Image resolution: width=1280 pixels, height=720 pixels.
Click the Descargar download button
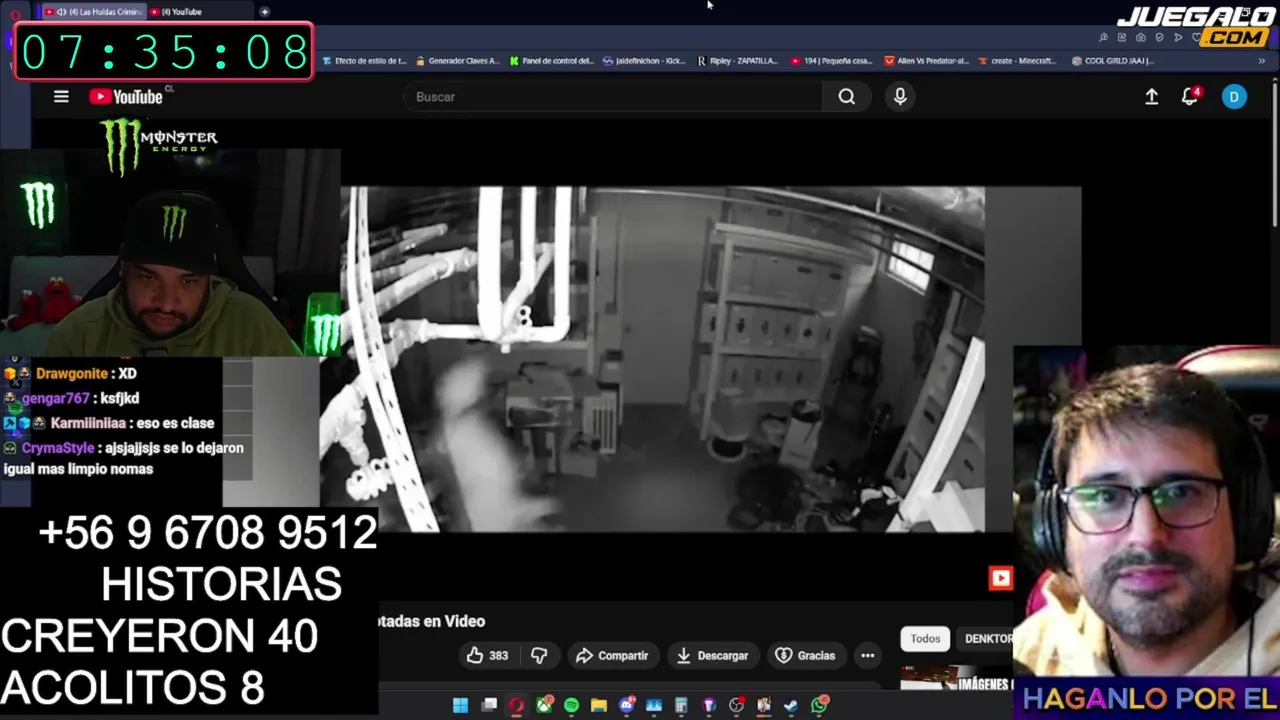point(712,656)
